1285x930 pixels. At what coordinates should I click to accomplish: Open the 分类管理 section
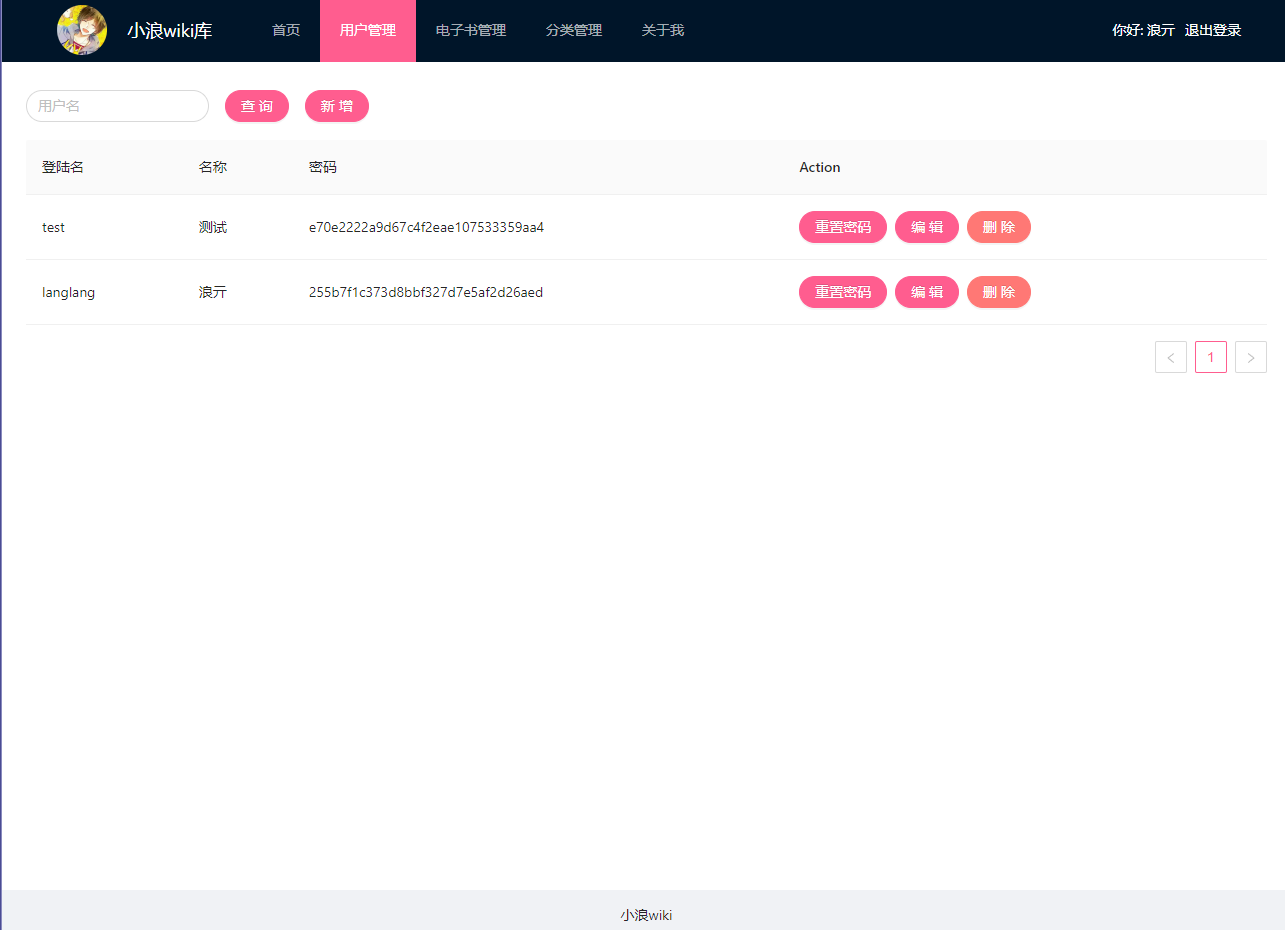click(x=574, y=30)
